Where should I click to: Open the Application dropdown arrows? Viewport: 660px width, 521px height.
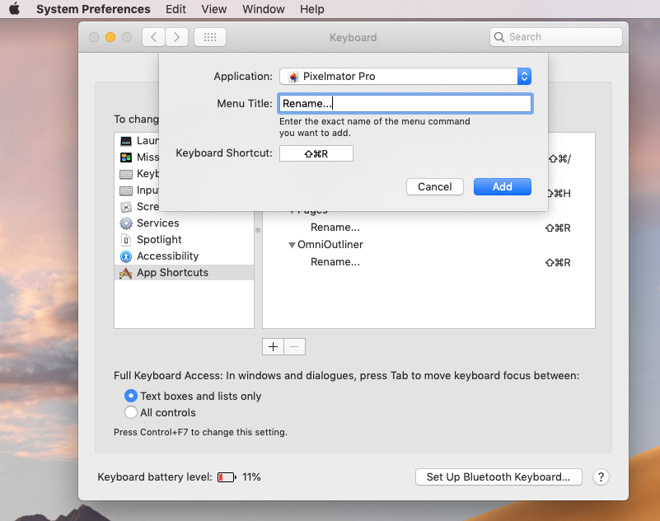point(524,76)
